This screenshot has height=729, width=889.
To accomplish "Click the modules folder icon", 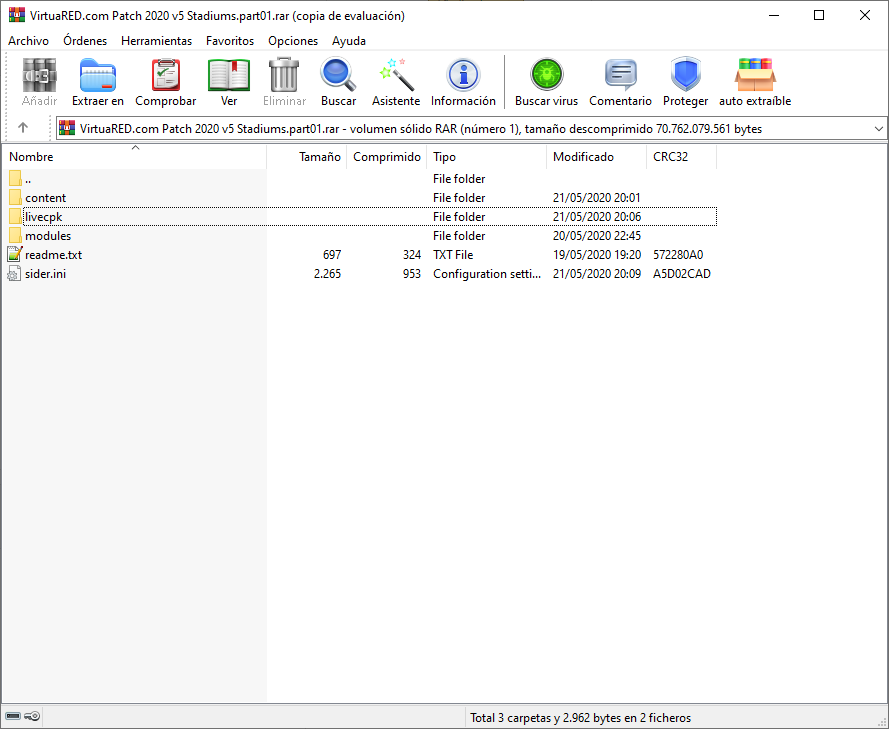I will (x=15, y=235).
